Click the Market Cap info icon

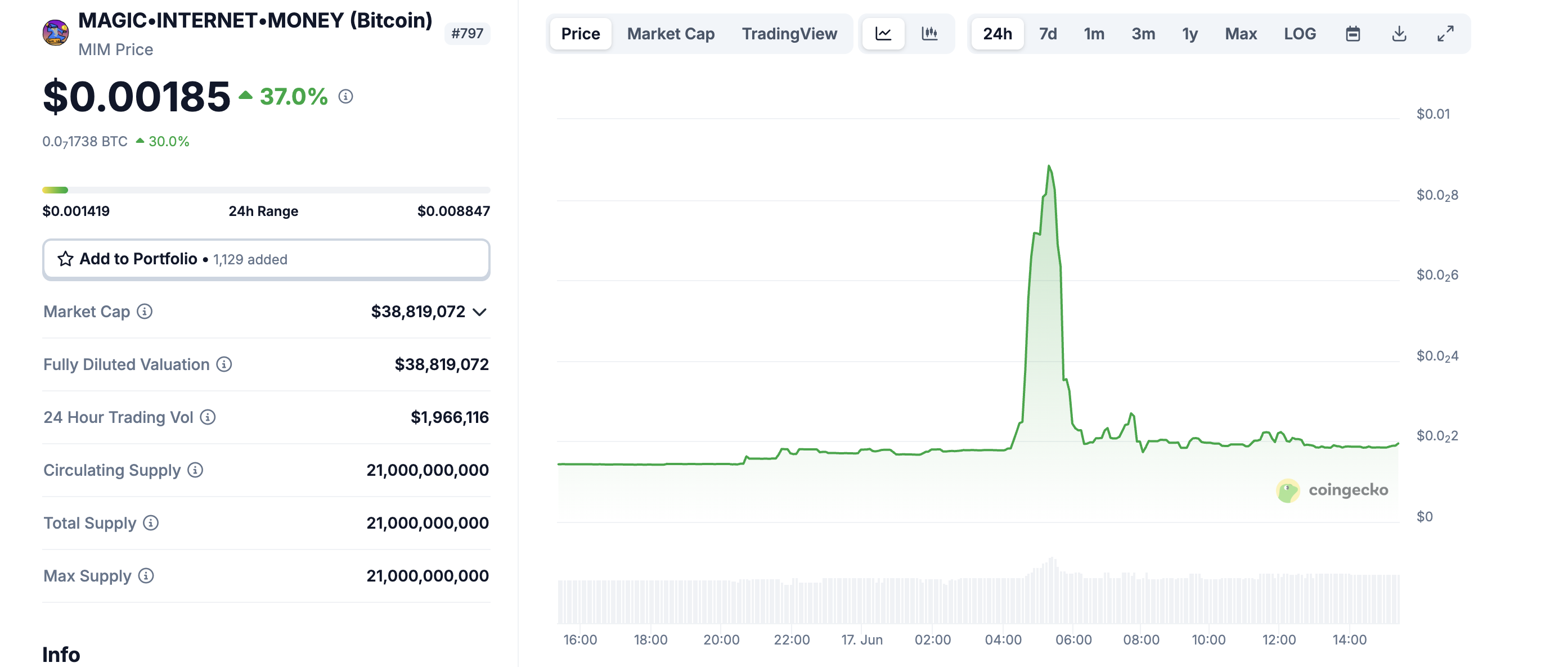point(144,312)
